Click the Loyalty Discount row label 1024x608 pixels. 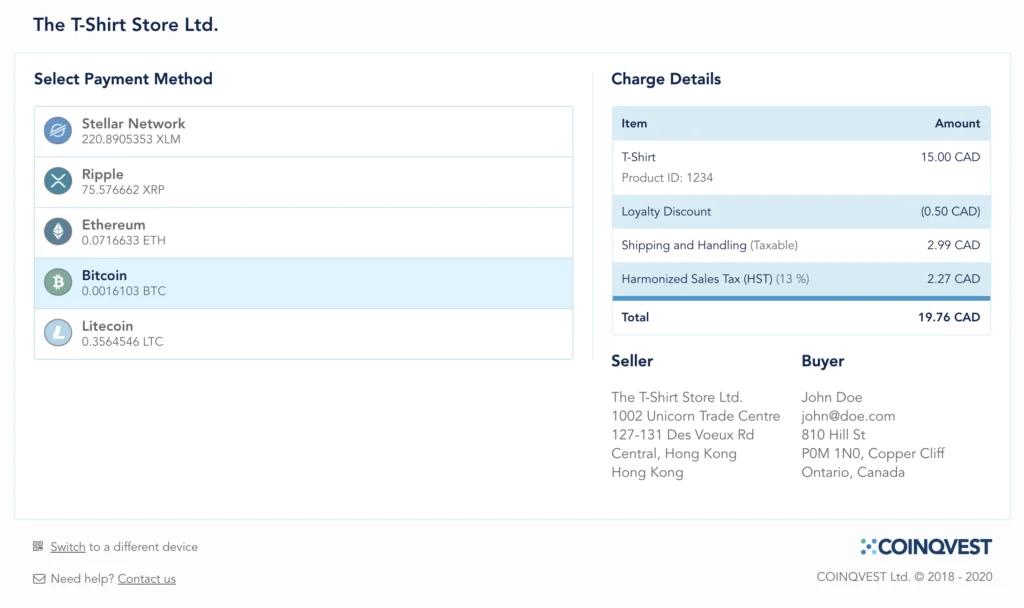click(x=666, y=212)
